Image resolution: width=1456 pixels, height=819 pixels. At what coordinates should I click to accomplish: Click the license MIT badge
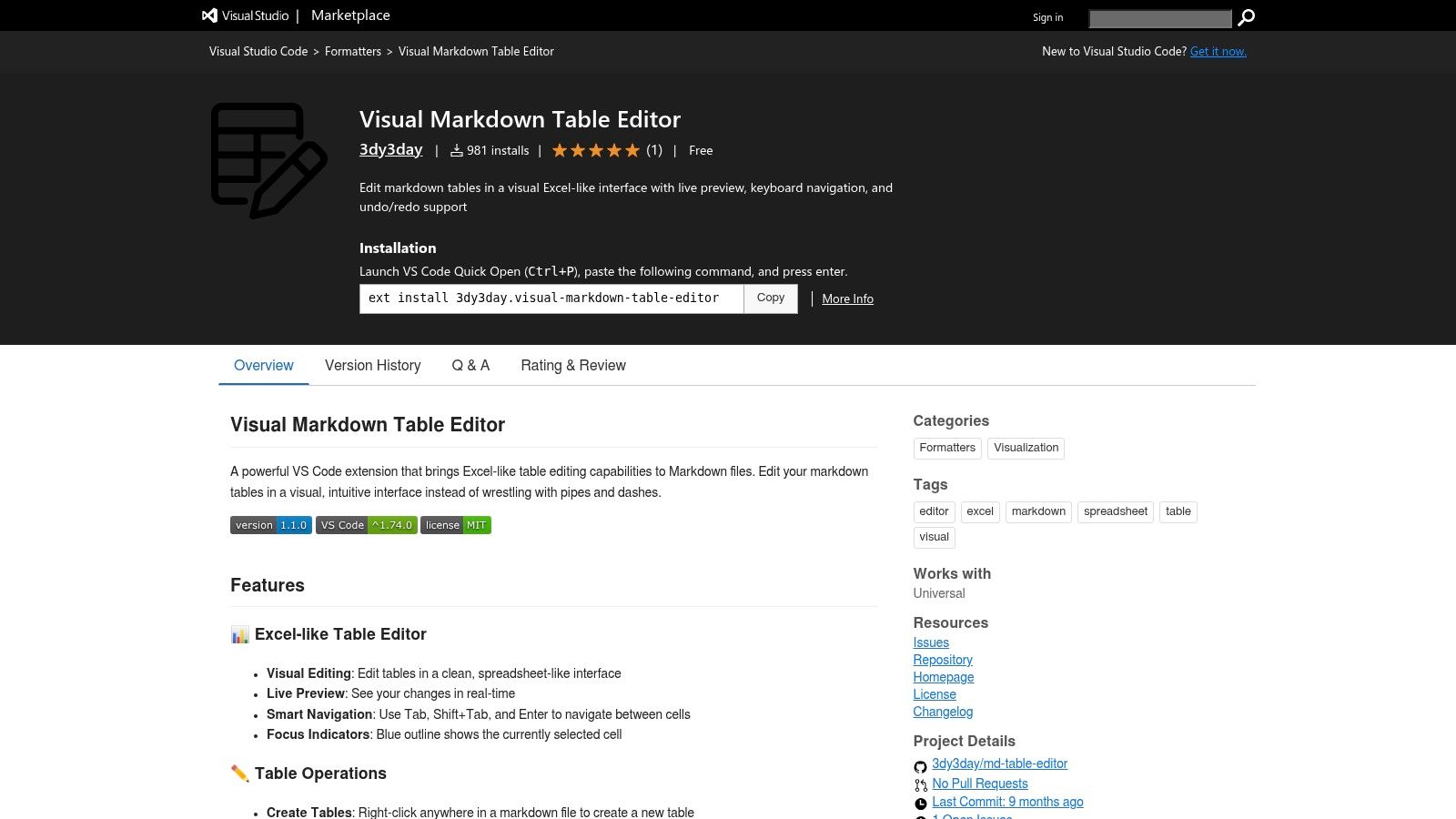[456, 525]
